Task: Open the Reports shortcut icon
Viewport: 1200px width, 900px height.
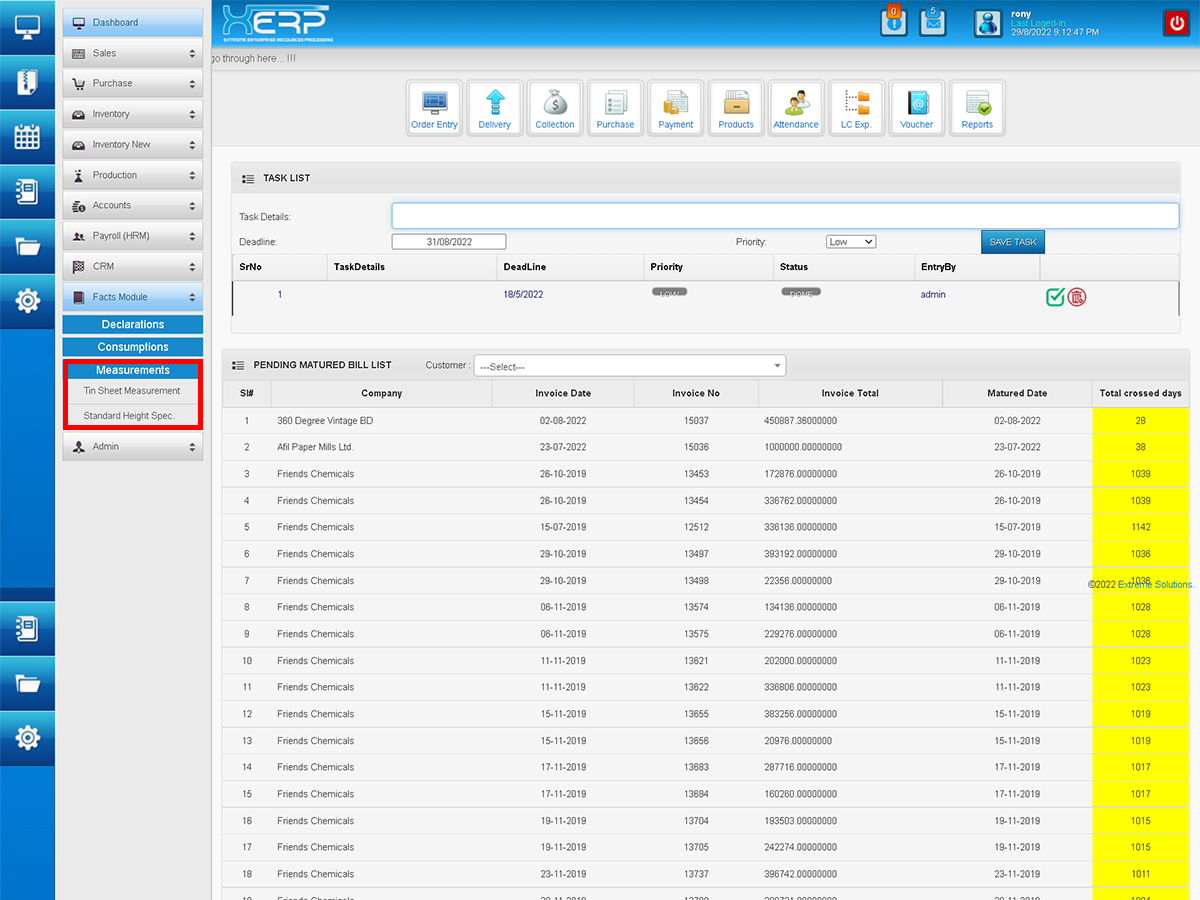Action: click(977, 108)
